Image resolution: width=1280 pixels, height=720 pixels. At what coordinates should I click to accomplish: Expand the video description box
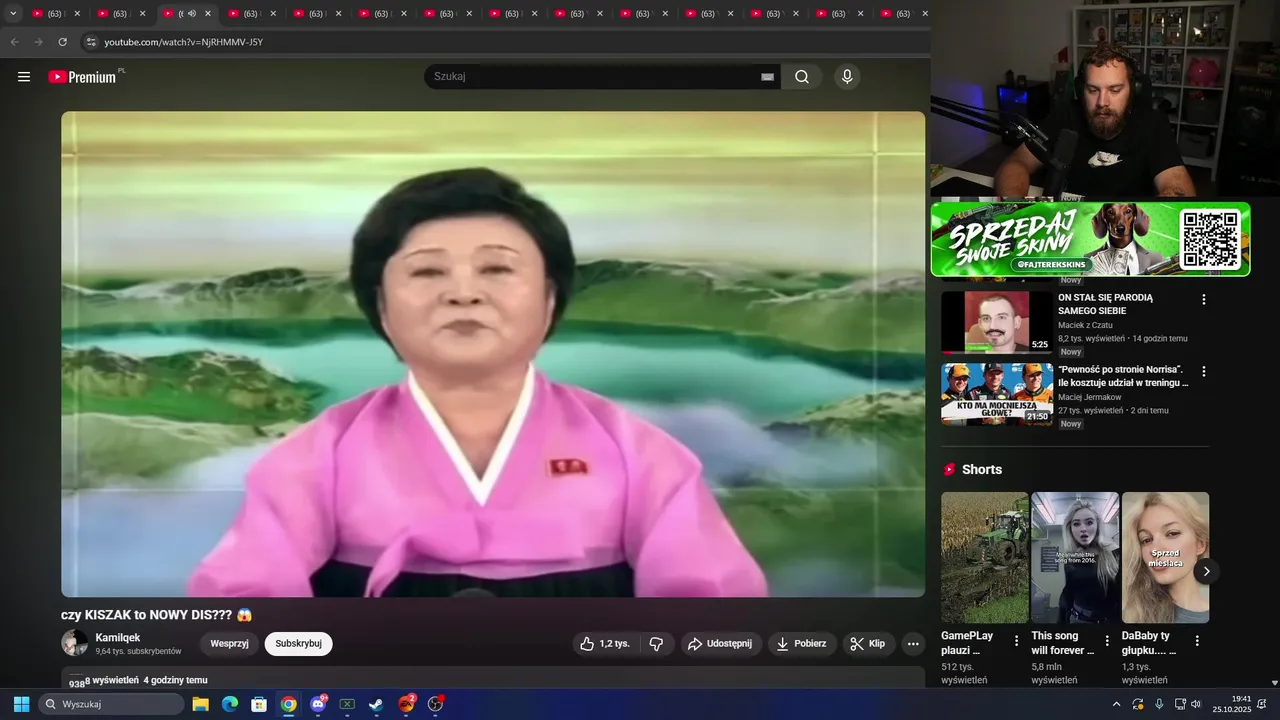[x=493, y=679]
